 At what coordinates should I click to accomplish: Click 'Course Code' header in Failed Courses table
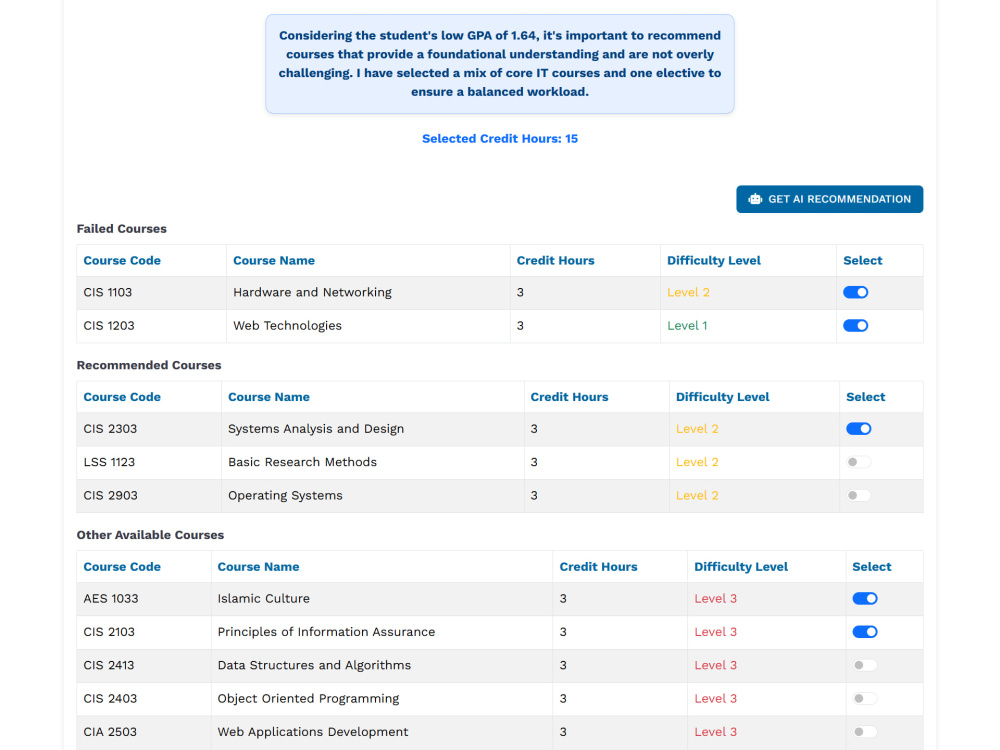pos(122,260)
